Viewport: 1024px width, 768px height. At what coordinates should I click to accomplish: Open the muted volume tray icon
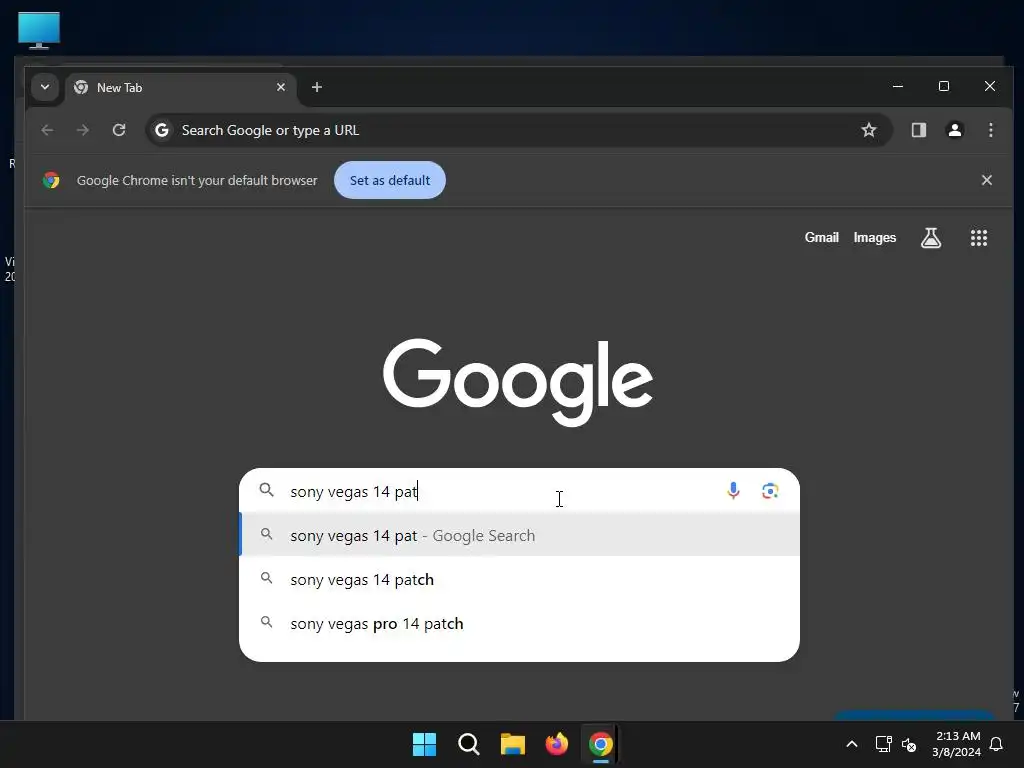coord(908,744)
